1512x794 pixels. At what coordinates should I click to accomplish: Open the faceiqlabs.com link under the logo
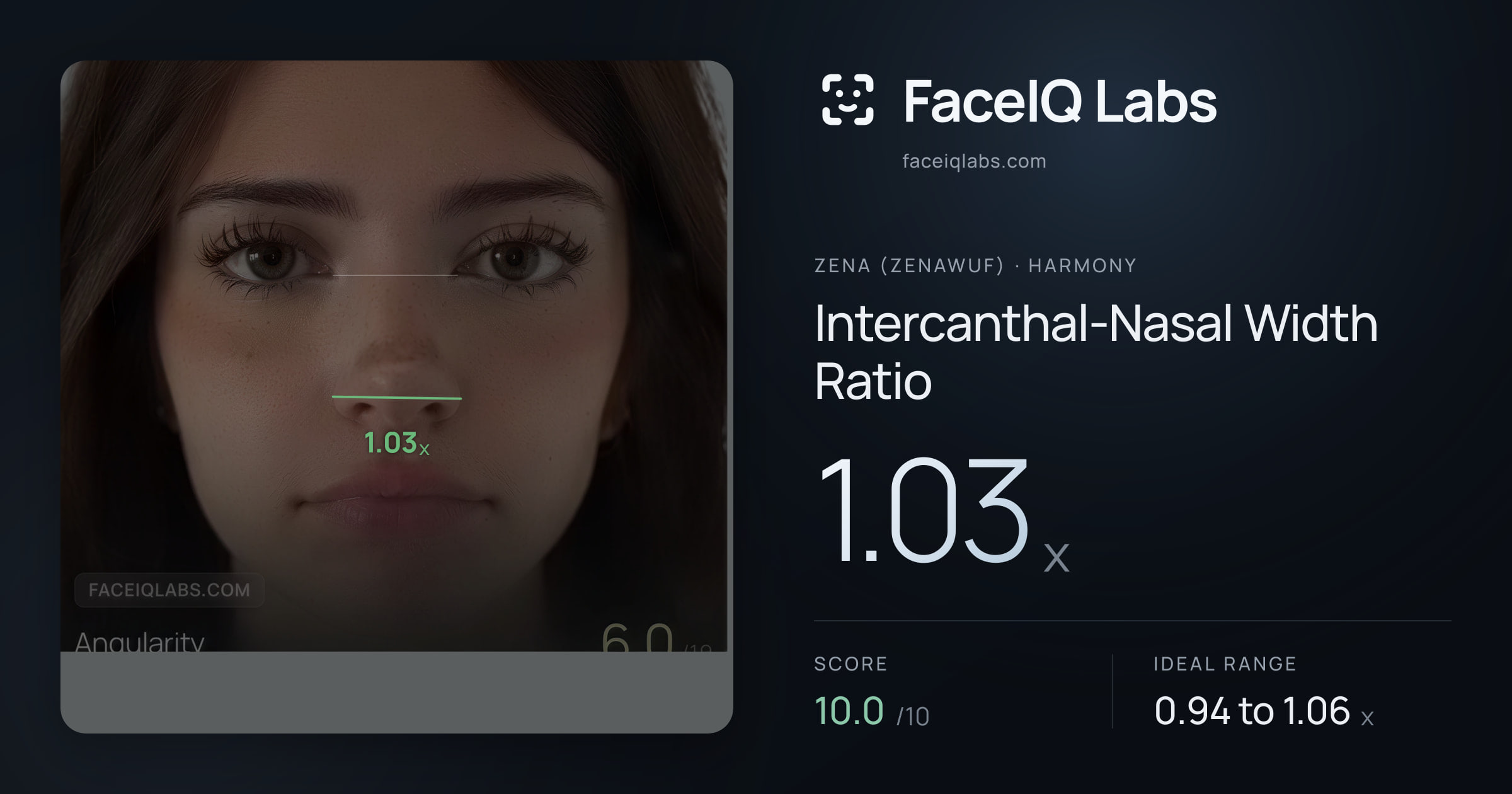[974, 161]
